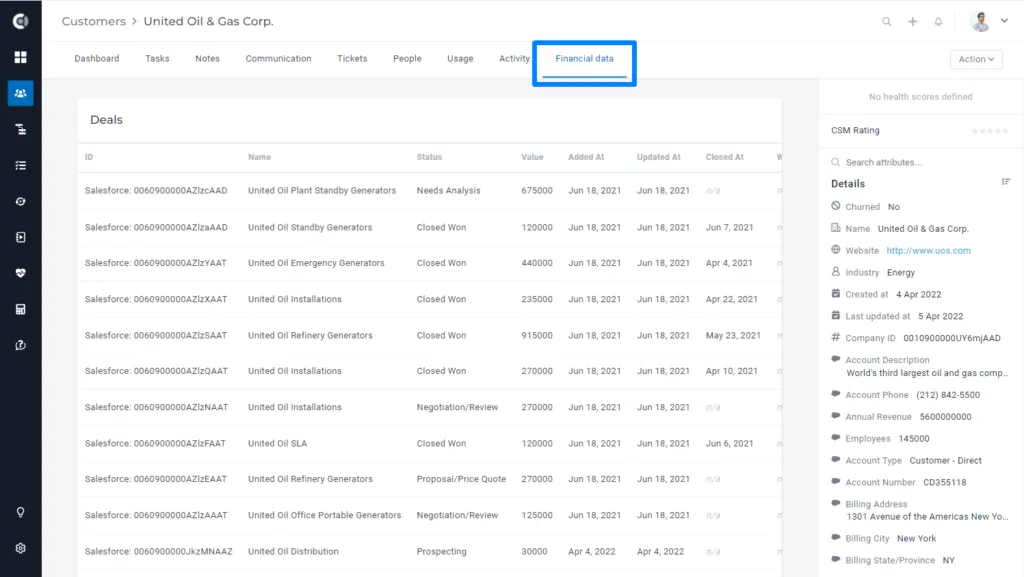The height and width of the screenshot is (577, 1024).
Task: Open the Notes tab
Action: click(x=207, y=59)
